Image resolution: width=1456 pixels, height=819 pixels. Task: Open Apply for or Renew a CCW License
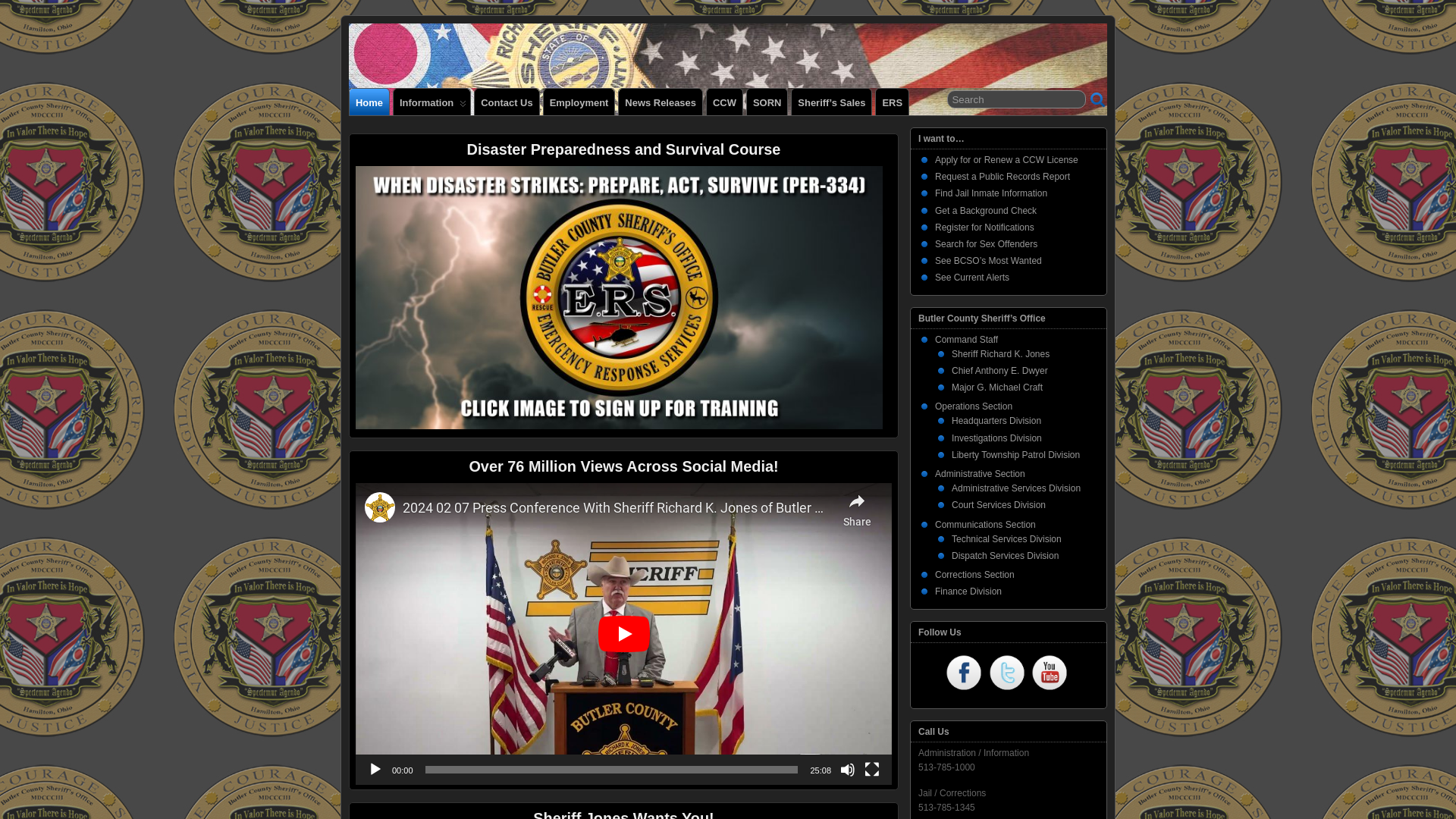[1006, 160]
